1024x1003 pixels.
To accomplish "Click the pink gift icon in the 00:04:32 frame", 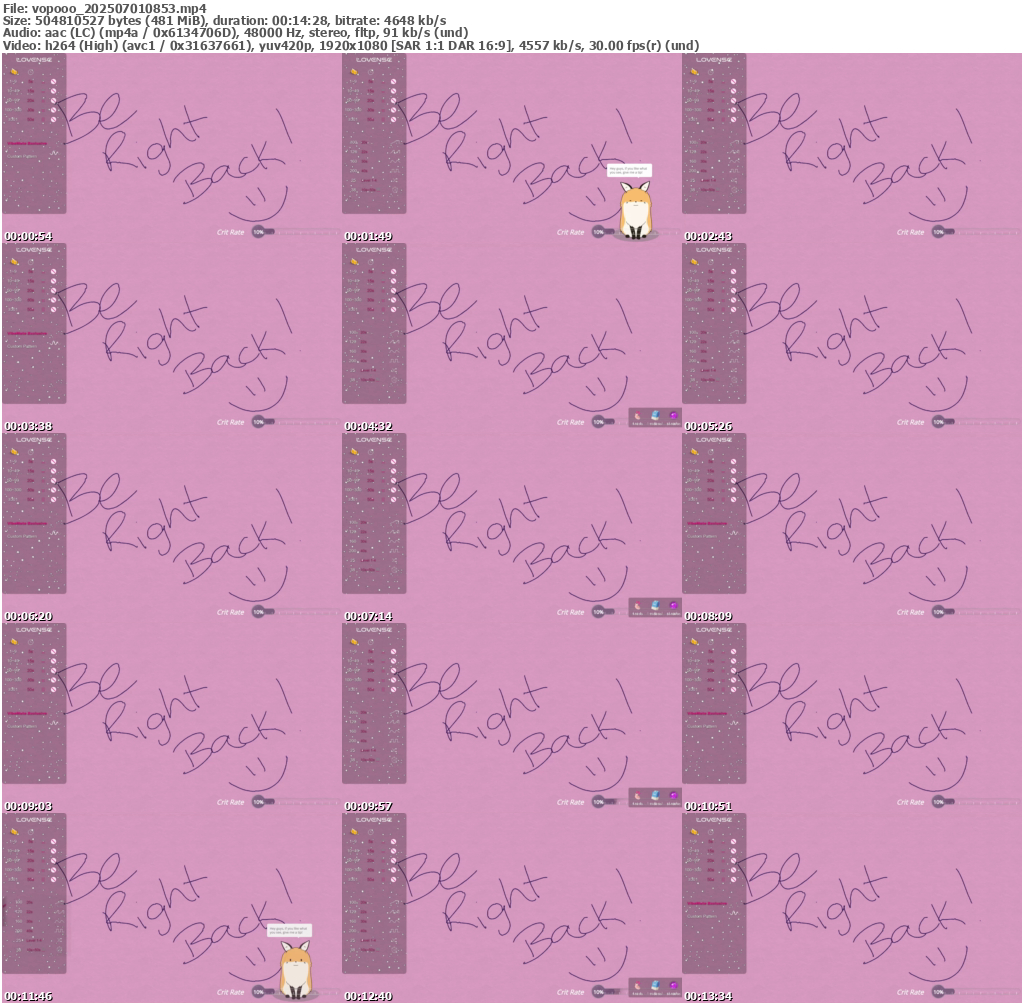I will [638, 416].
